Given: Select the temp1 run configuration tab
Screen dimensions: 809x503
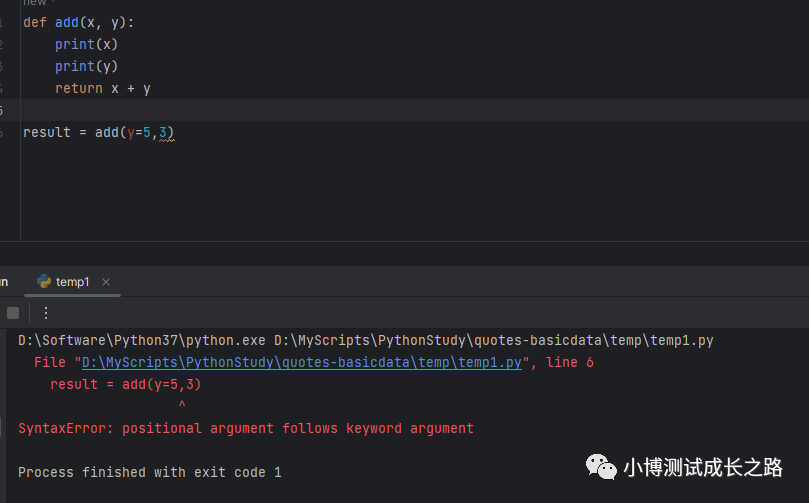Looking at the screenshot, I should pyautogui.click(x=72, y=282).
